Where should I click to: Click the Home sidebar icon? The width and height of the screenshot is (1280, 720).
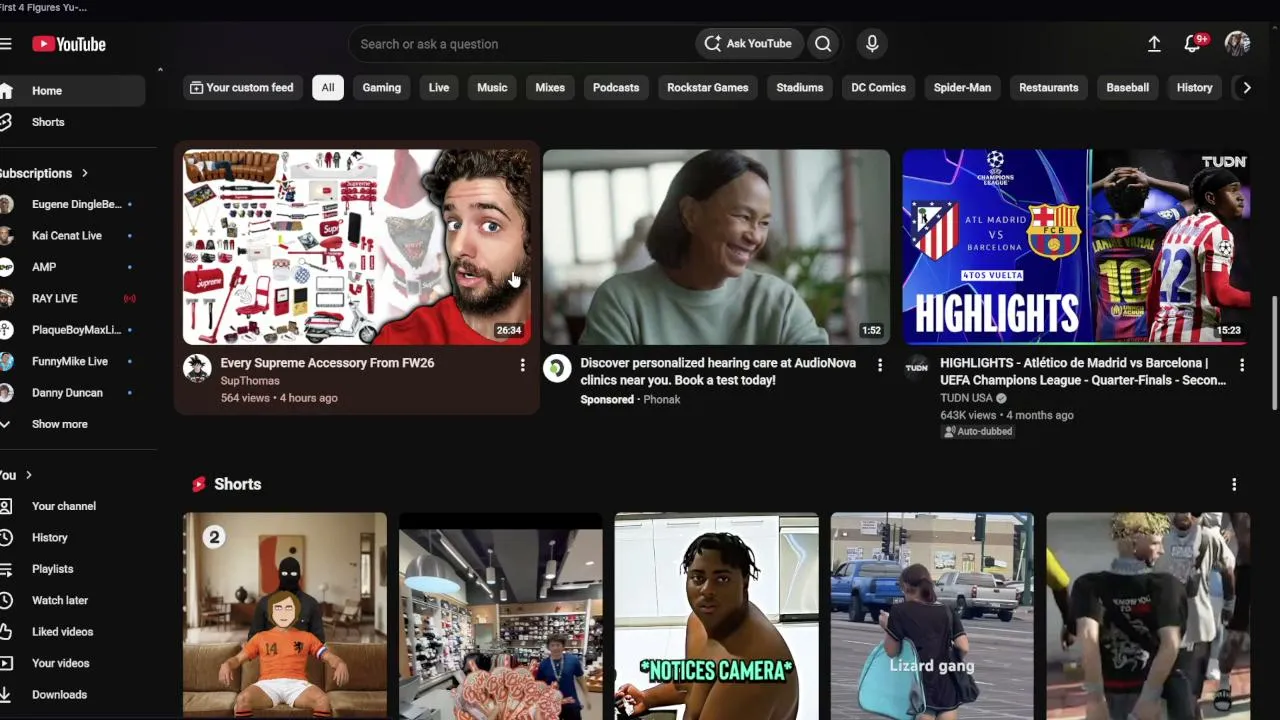(6, 91)
